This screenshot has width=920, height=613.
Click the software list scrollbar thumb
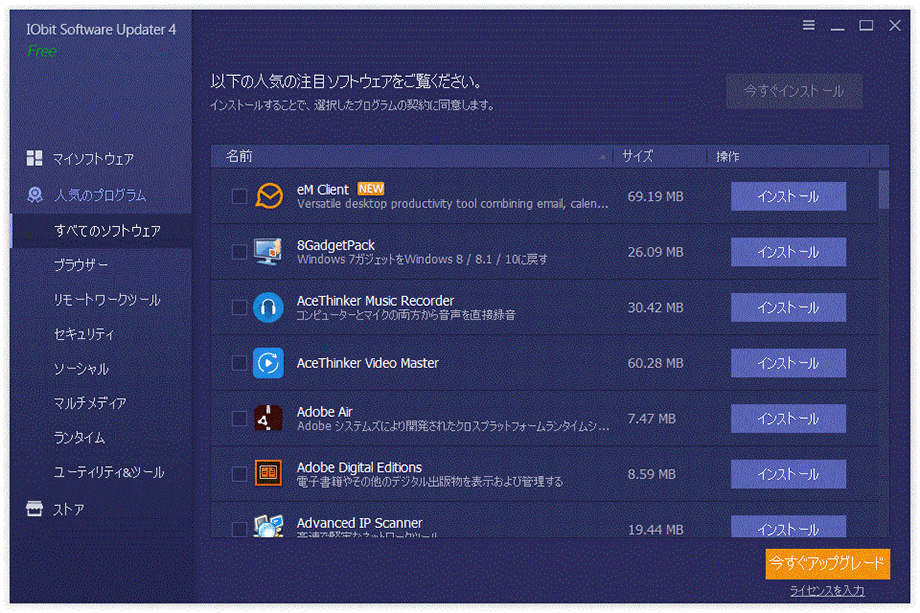coord(884,189)
